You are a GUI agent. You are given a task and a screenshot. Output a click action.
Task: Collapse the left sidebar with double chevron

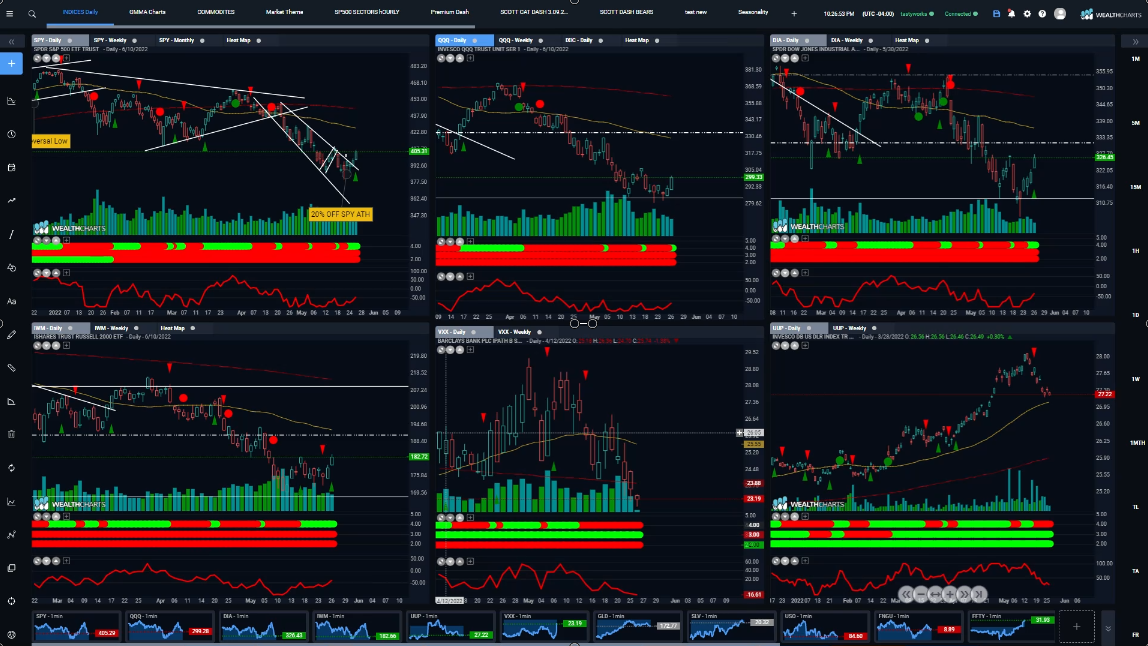(12, 42)
